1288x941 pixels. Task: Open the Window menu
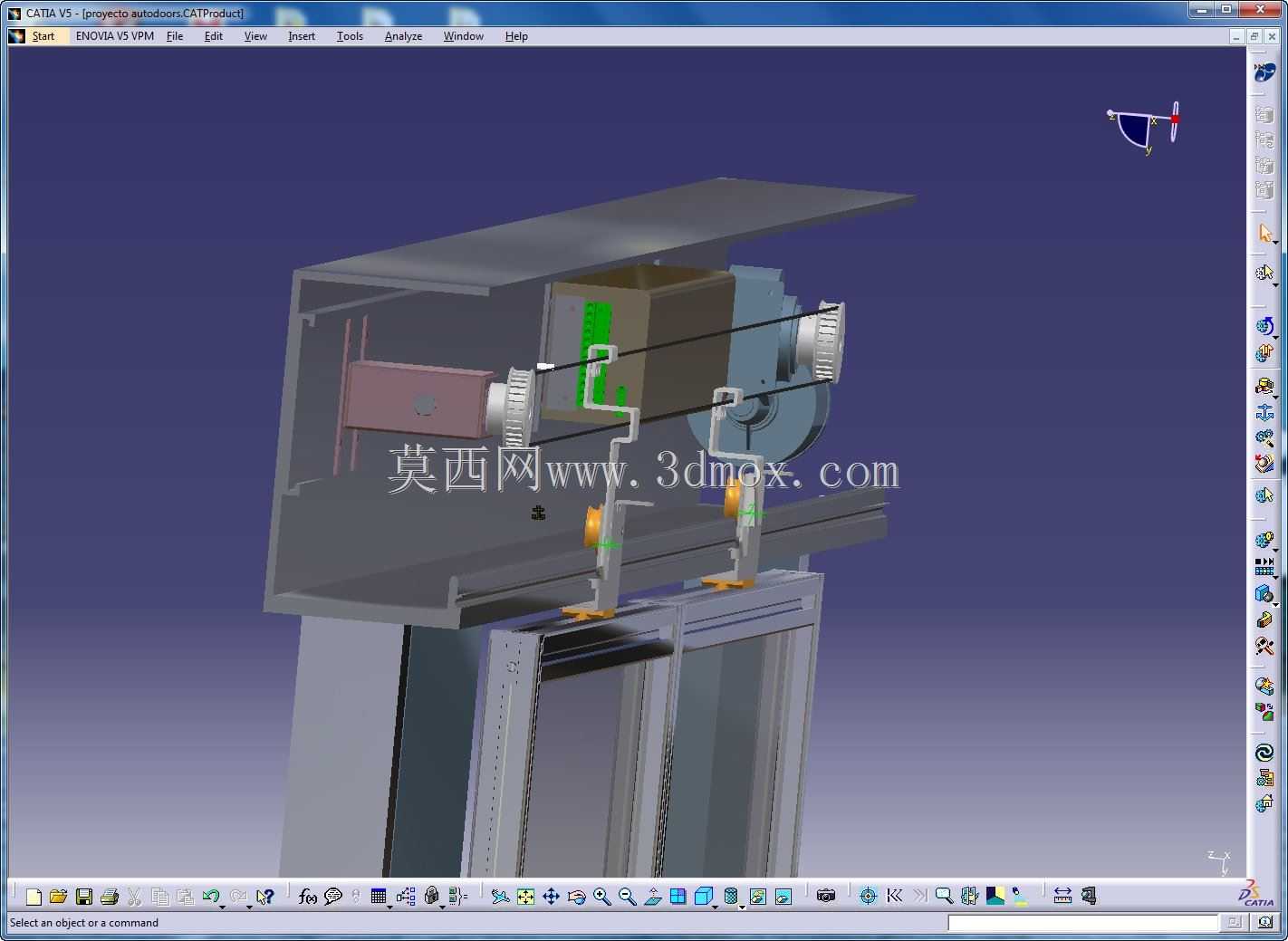[463, 36]
